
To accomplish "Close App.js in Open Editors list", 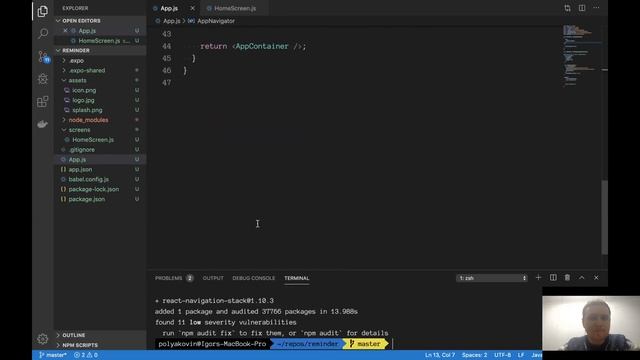I will pos(65,31).
